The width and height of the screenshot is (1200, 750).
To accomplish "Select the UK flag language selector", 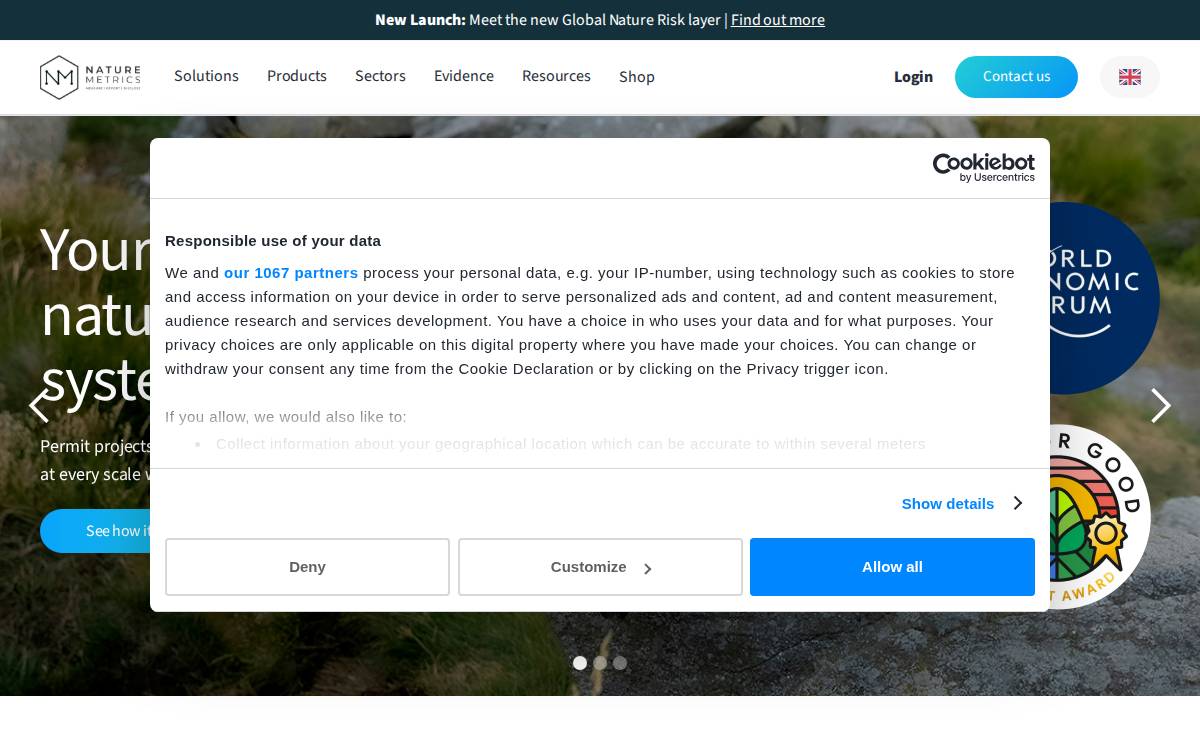I will point(1130,77).
